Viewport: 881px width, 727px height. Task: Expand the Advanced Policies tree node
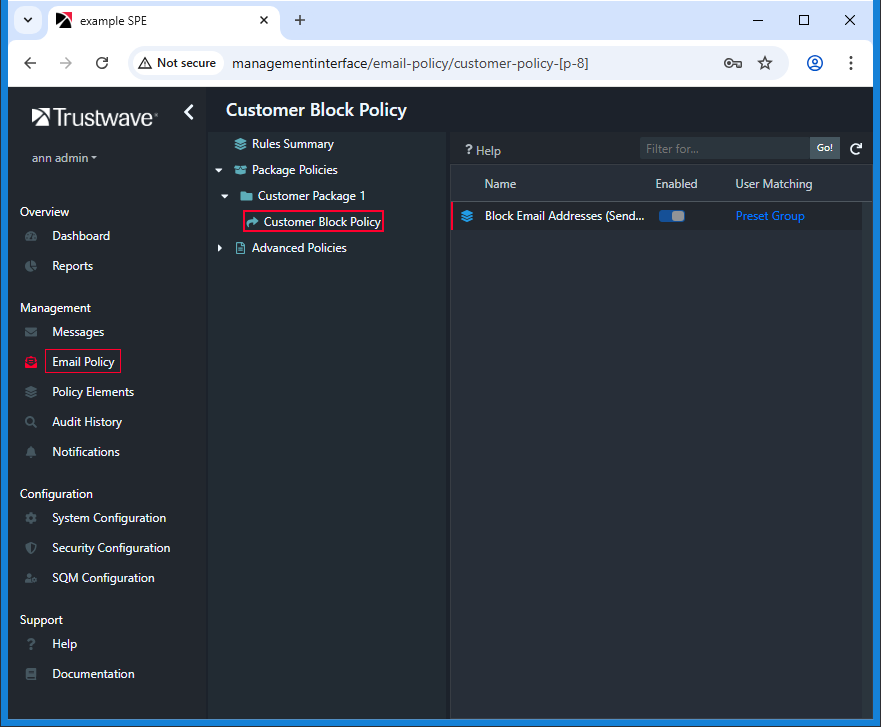pos(220,248)
